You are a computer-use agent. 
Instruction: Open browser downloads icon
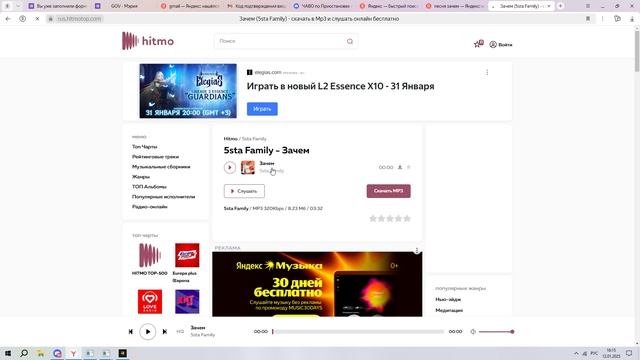pos(632,19)
